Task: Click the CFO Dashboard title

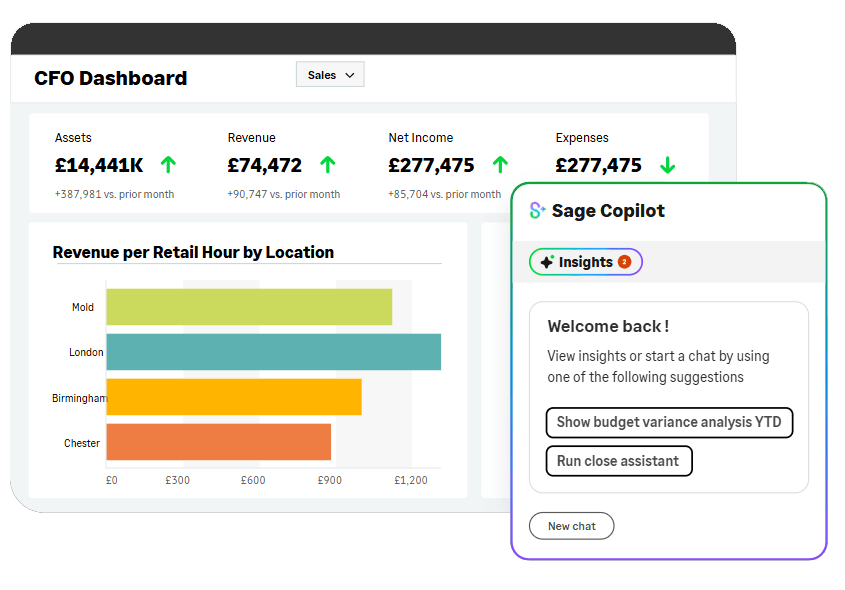Action: click(110, 78)
